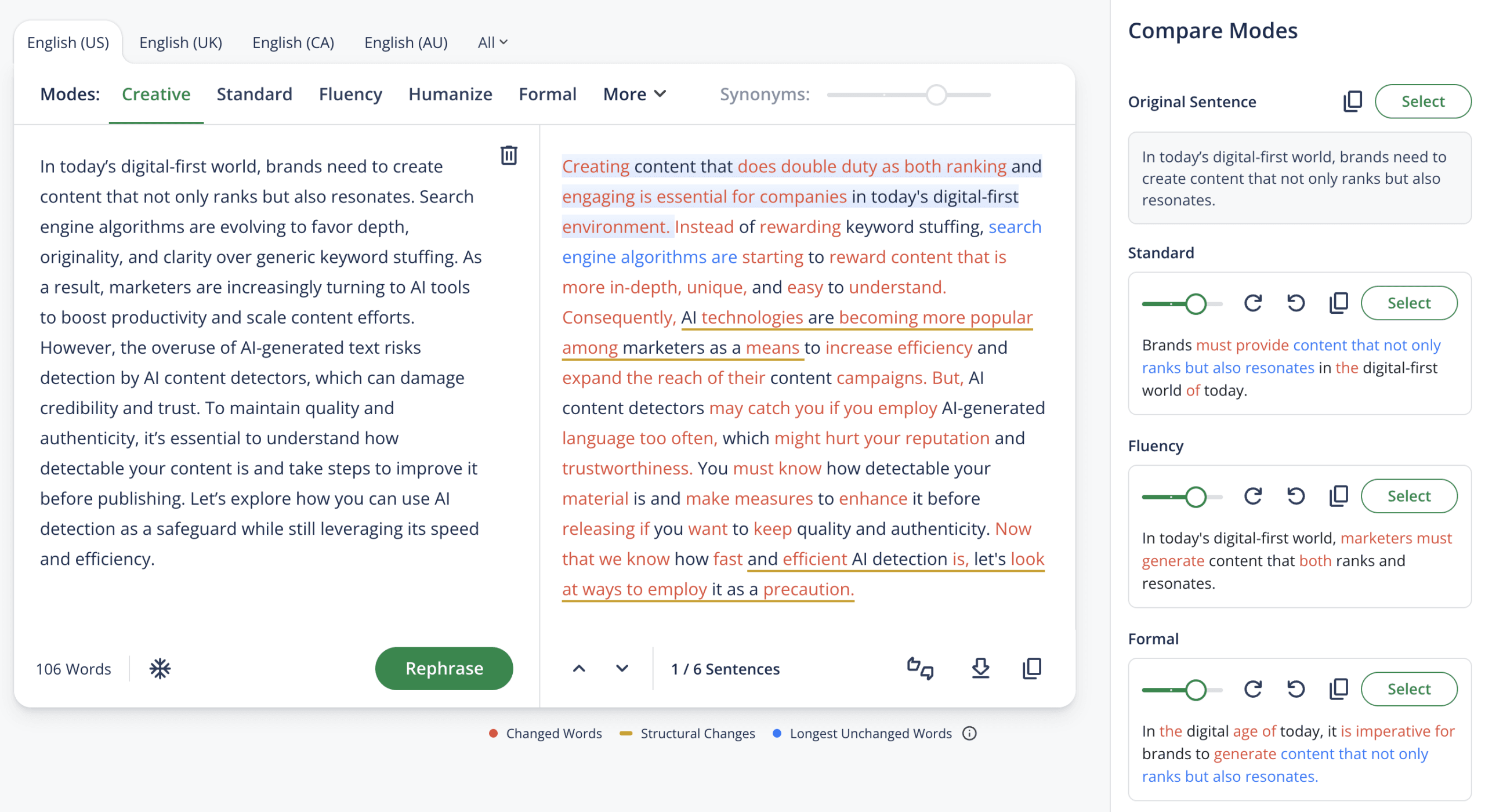Adjust the main Synonyms slider
The image size is (1485, 812).
click(x=936, y=95)
